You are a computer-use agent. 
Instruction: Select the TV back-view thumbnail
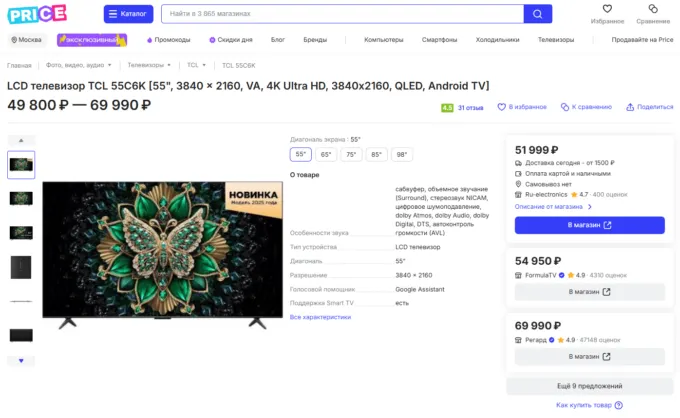click(x=21, y=267)
